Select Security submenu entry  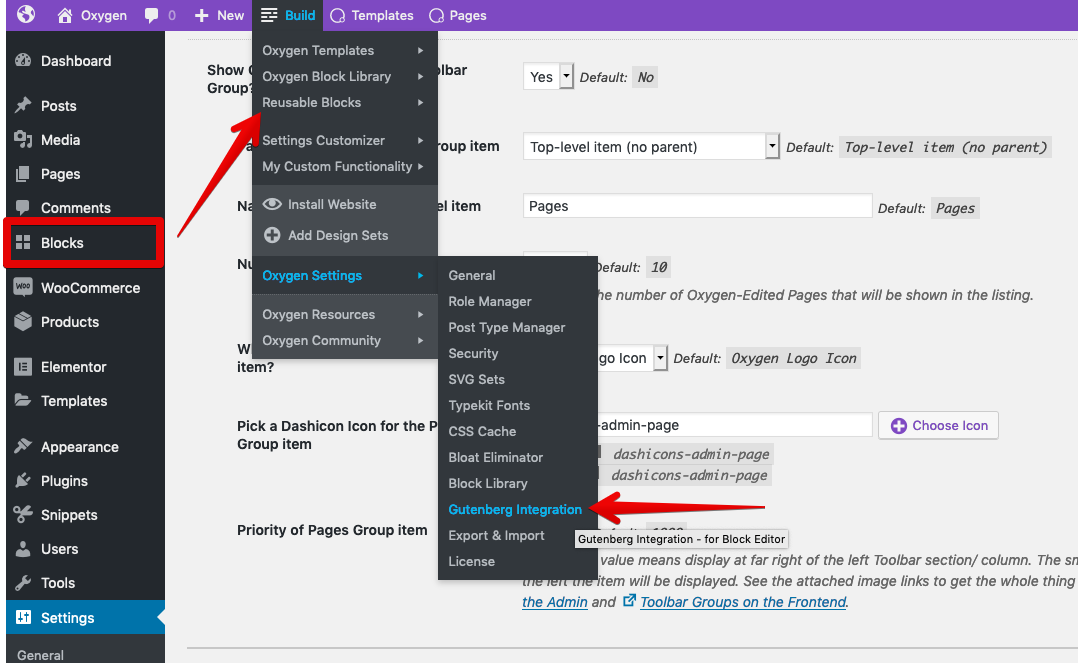[x=473, y=354]
